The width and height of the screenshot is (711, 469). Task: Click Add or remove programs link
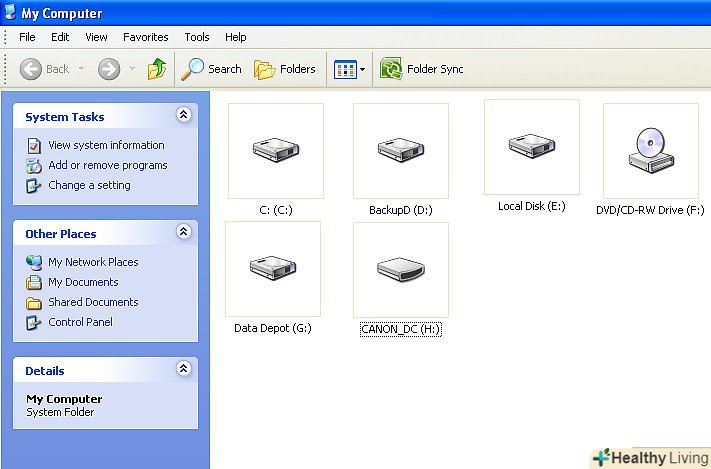tap(107, 165)
